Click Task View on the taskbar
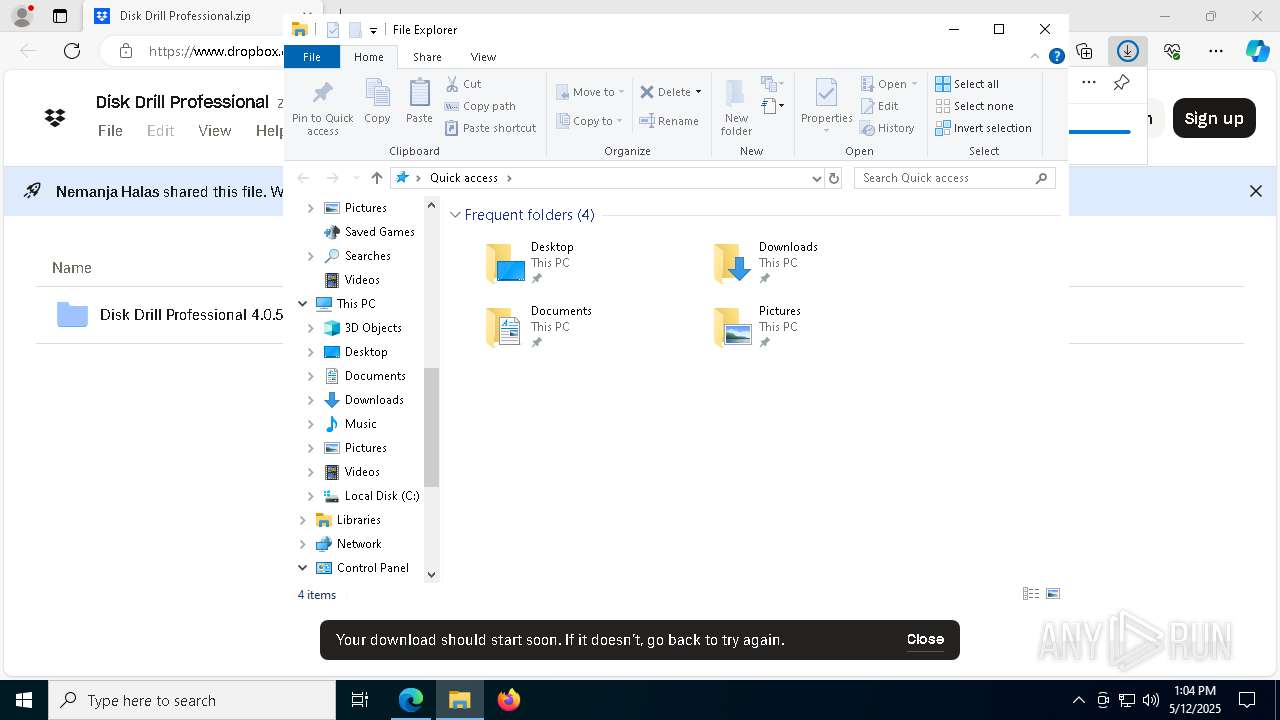 point(360,700)
